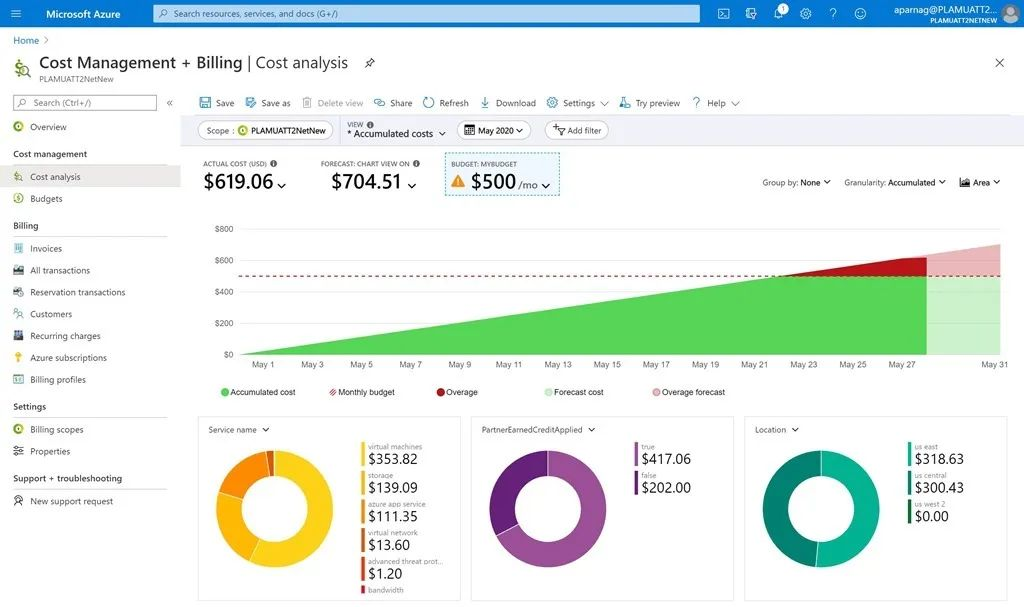
Task: Open portal settings gear icon
Action: pos(806,13)
